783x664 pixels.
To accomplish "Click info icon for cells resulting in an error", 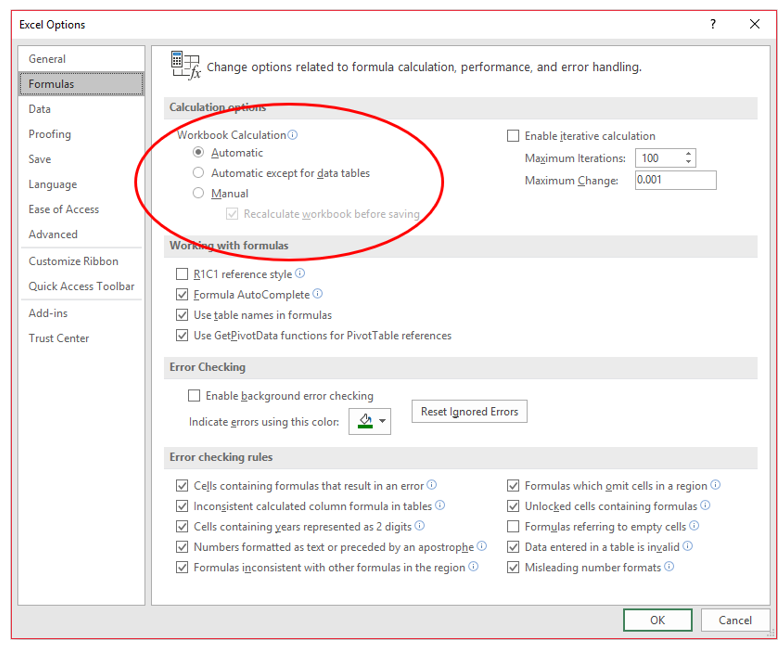I will point(432,485).
